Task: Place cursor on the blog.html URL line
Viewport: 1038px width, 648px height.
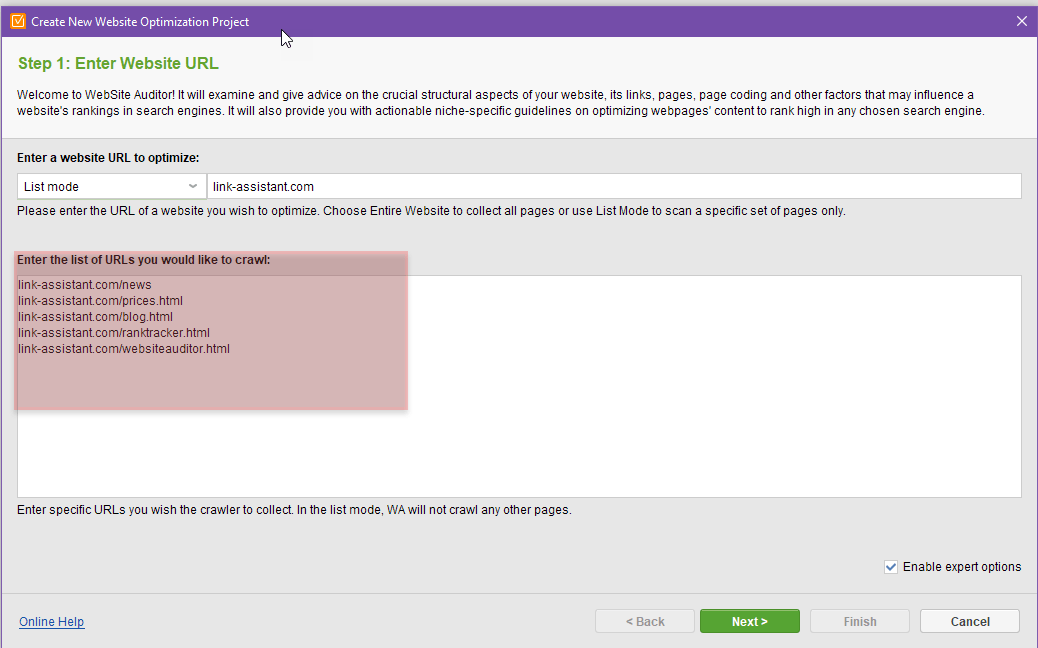Action: pos(95,316)
